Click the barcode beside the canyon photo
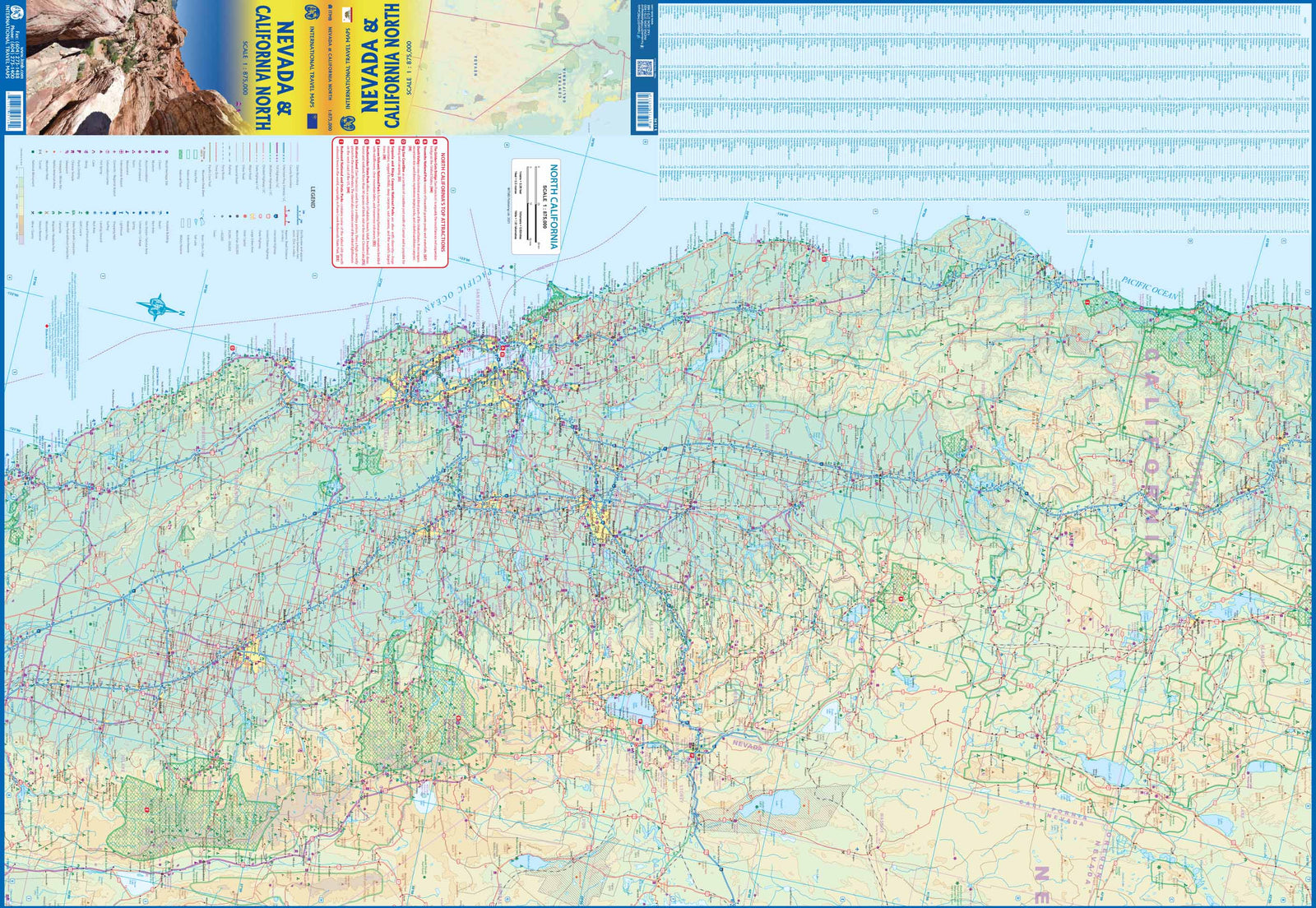Screen dimensions: 1316x908 pyautogui.click(x=14, y=111)
